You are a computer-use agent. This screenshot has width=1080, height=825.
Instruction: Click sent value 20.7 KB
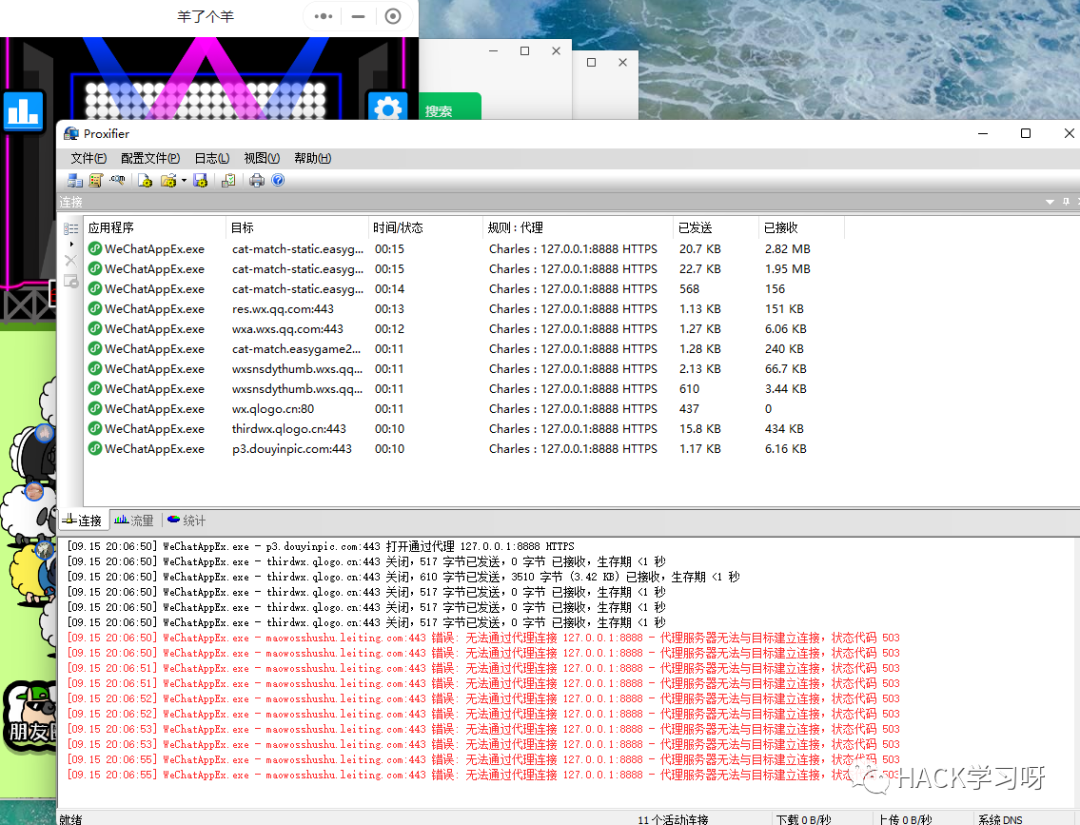coord(700,249)
